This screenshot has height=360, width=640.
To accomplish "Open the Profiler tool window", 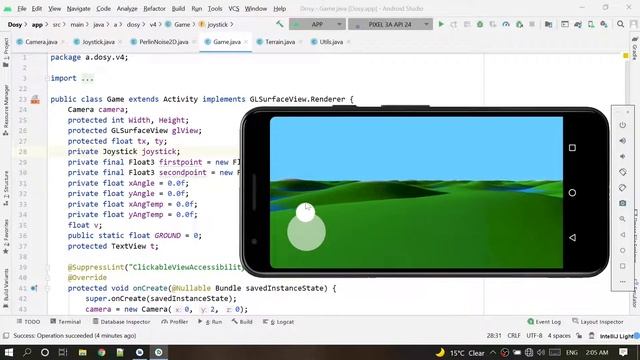I will point(175,322).
